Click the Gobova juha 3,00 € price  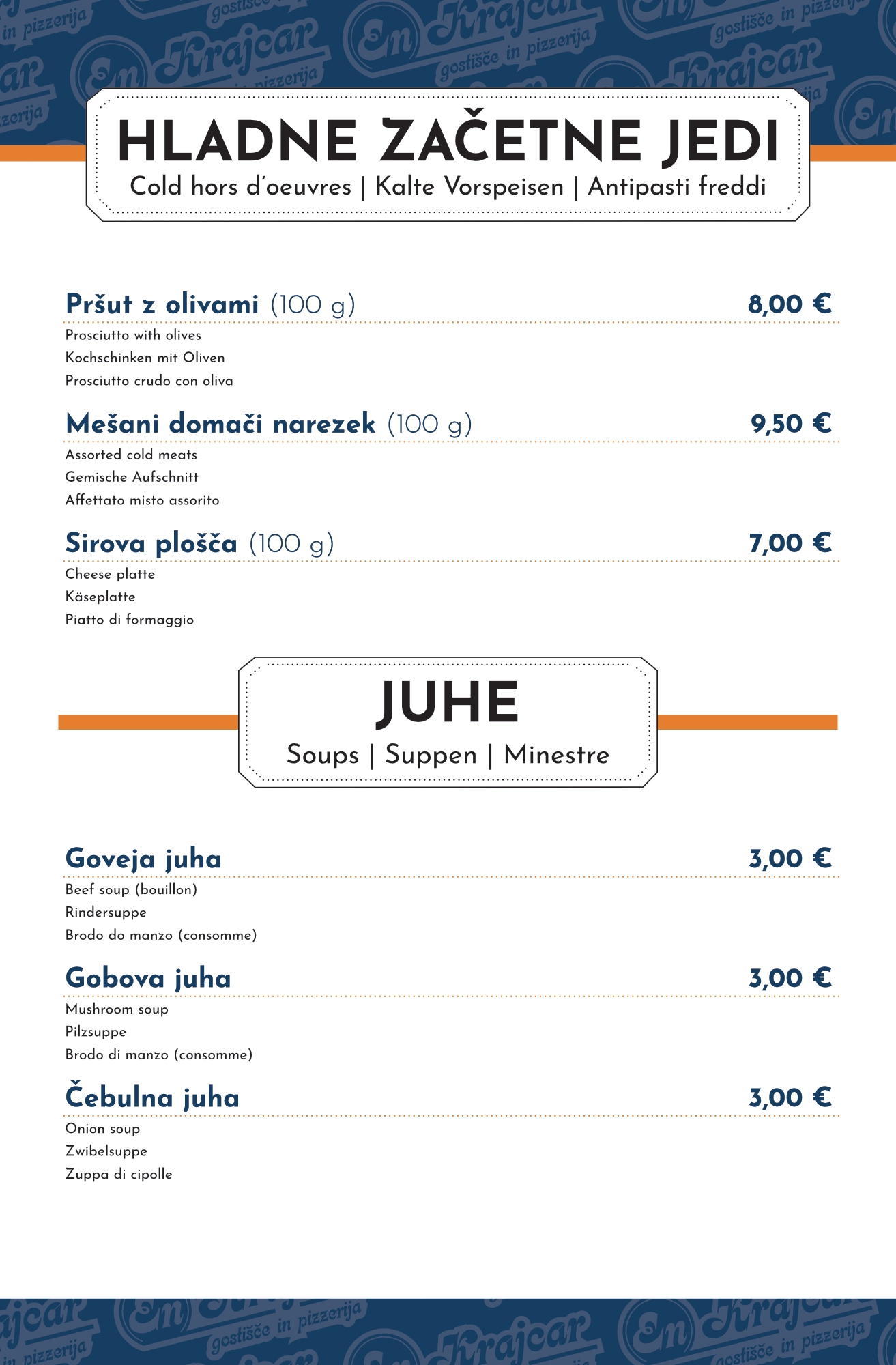click(790, 978)
